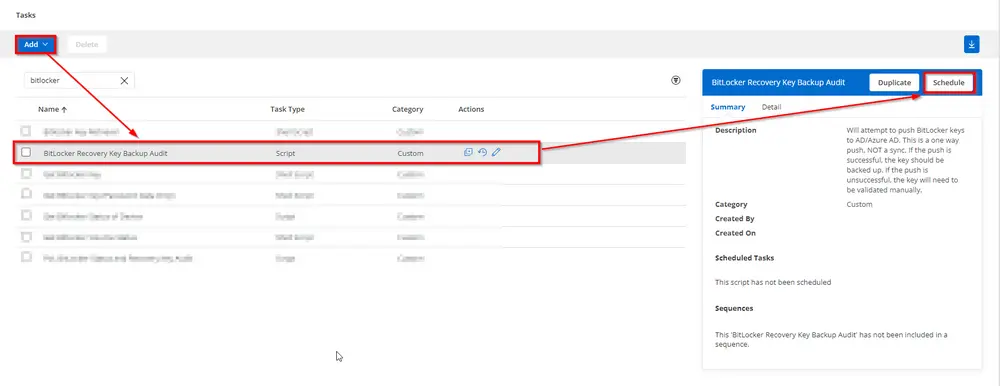Tick the BitLocker Recovery Key Backup Audit checkbox
The height and width of the screenshot is (386, 1000).
pyautogui.click(x=26, y=152)
